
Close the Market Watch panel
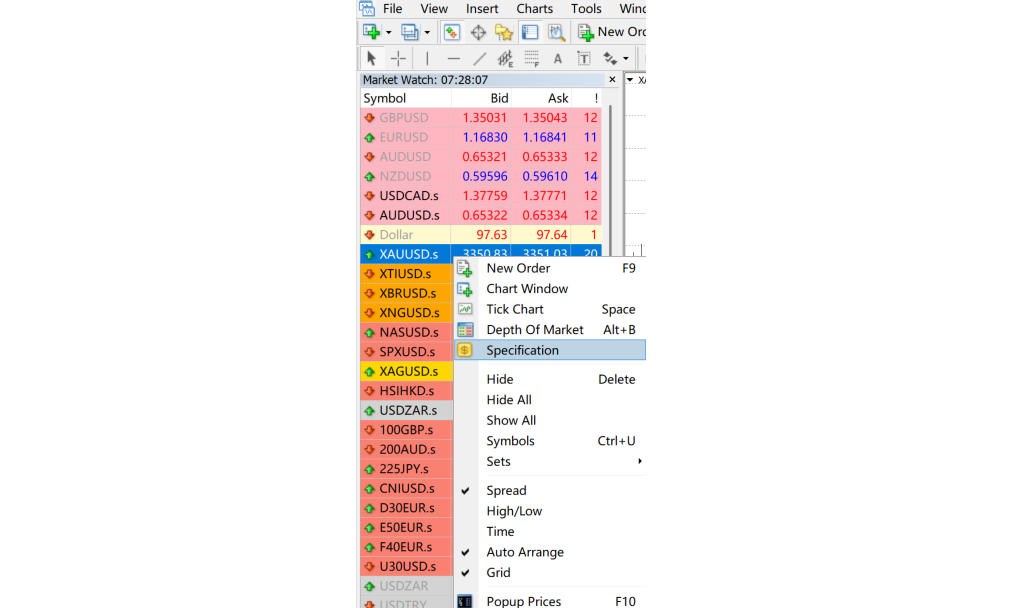pyautogui.click(x=612, y=79)
